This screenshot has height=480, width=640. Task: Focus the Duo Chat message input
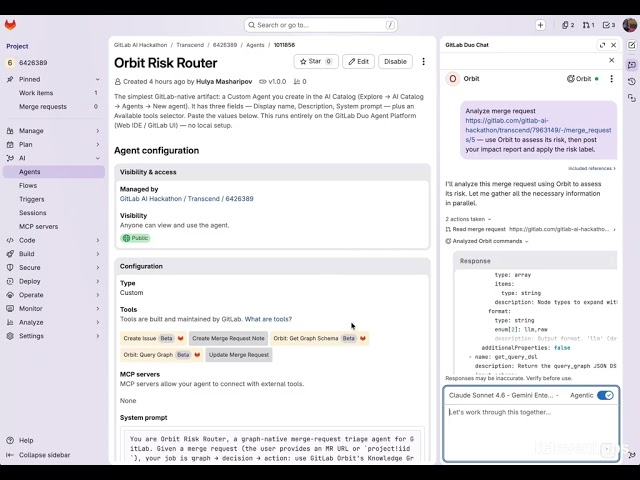click(531, 433)
